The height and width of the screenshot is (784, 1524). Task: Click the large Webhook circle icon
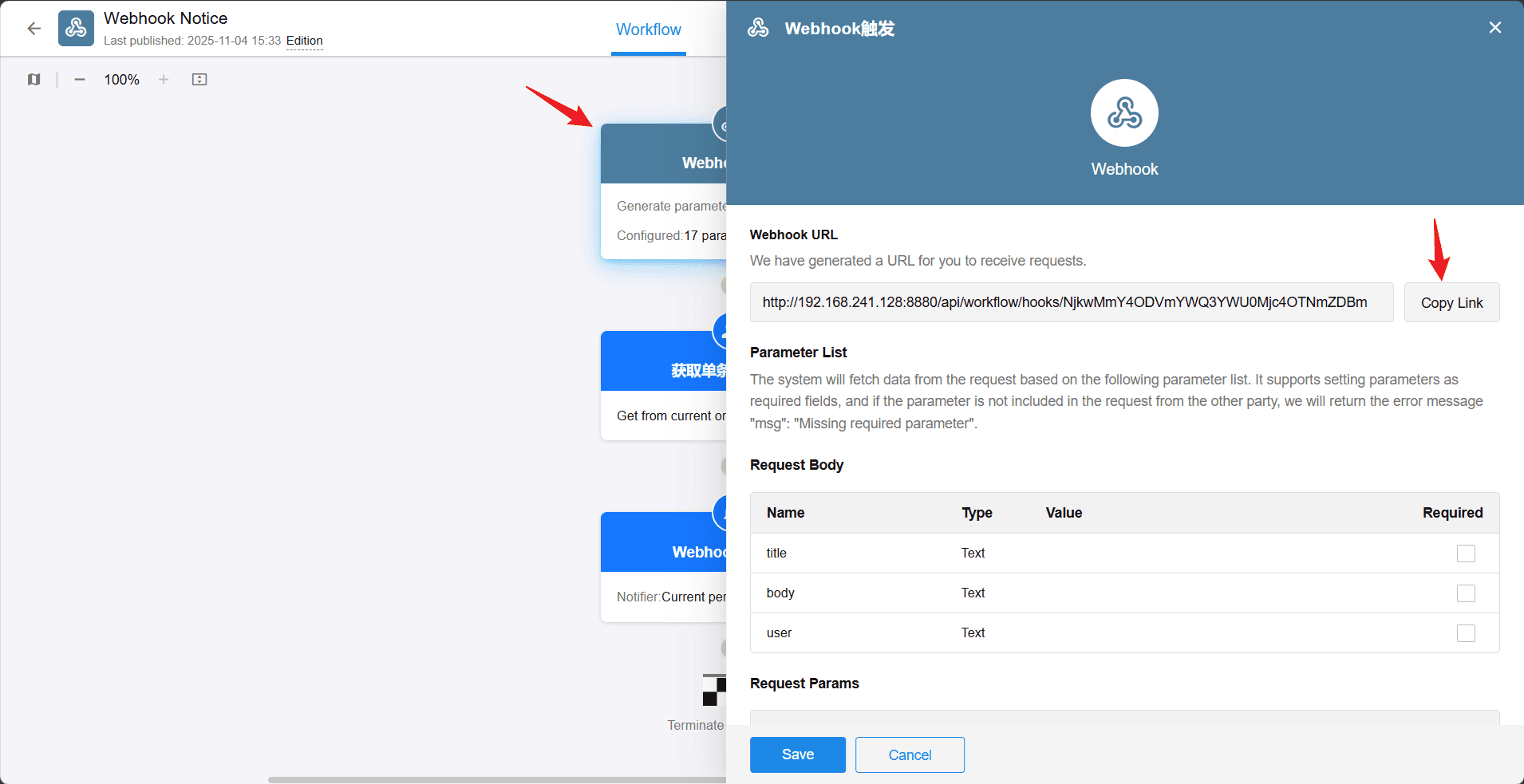1124,113
